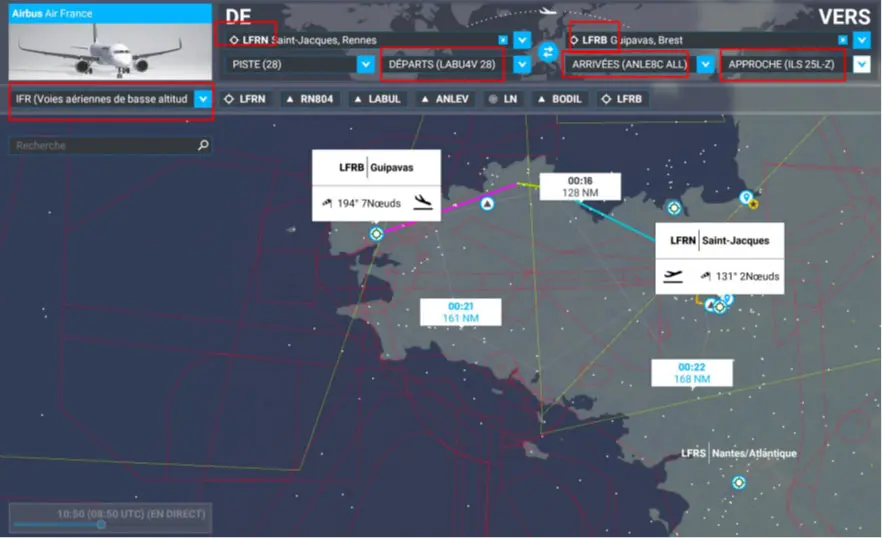Click the 194° 7Nœuds wind readout

click(369, 203)
